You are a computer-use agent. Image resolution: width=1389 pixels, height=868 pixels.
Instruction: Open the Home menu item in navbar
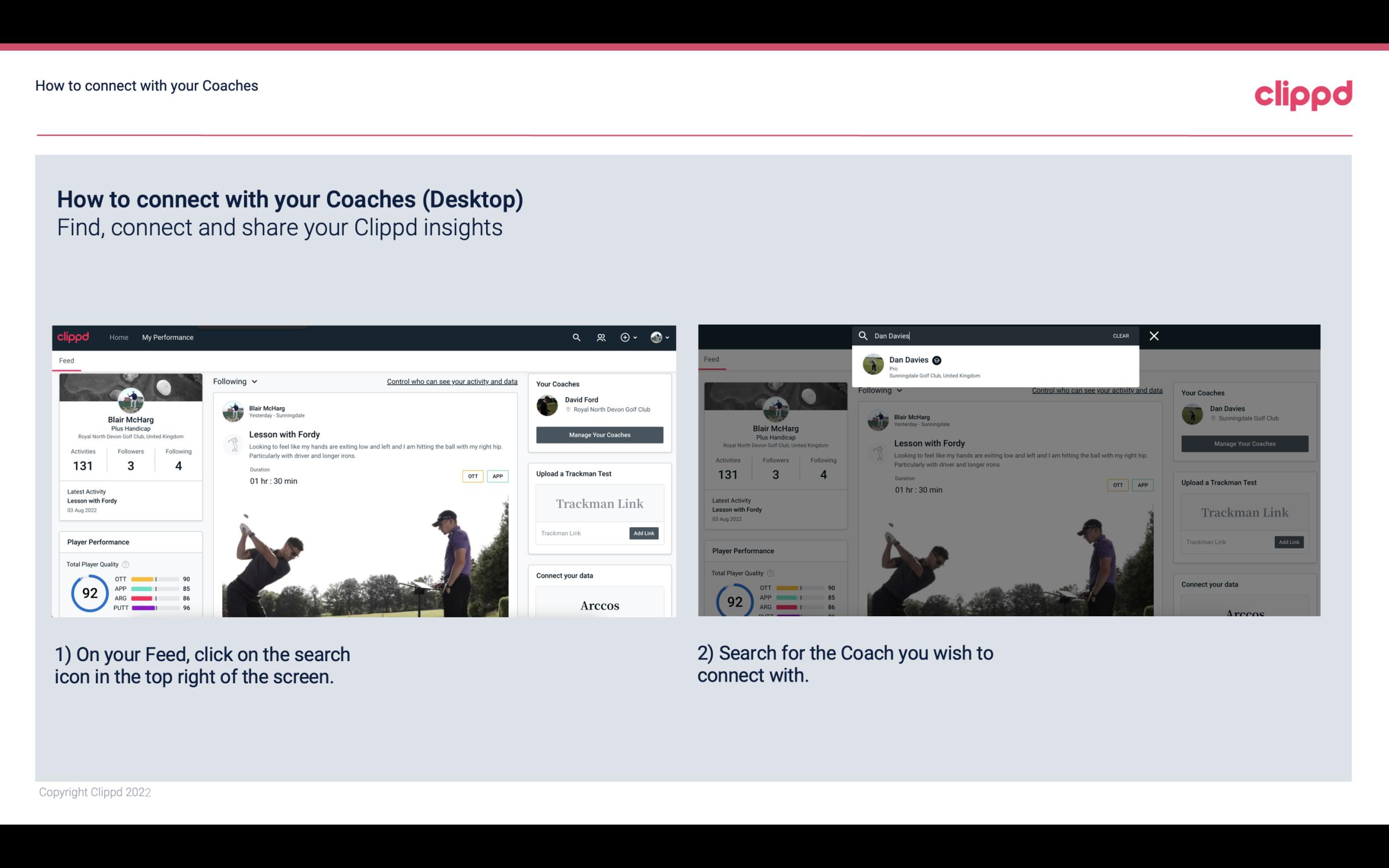coord(119,337)
